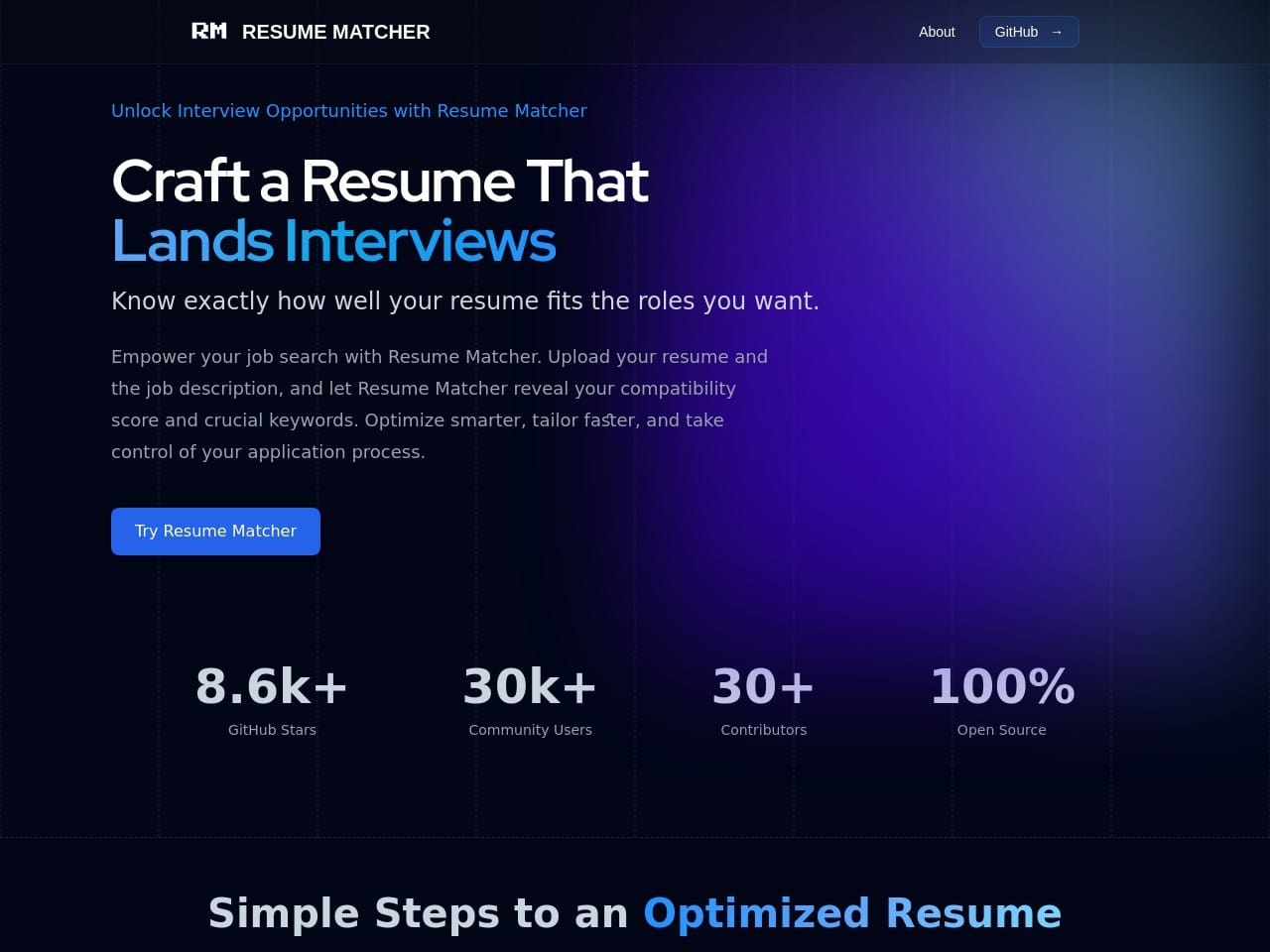Select the arrow icon inside the GitHub button
Image resolution: width=1270 pixels, height=952 pixels.
pos(1056,31)
